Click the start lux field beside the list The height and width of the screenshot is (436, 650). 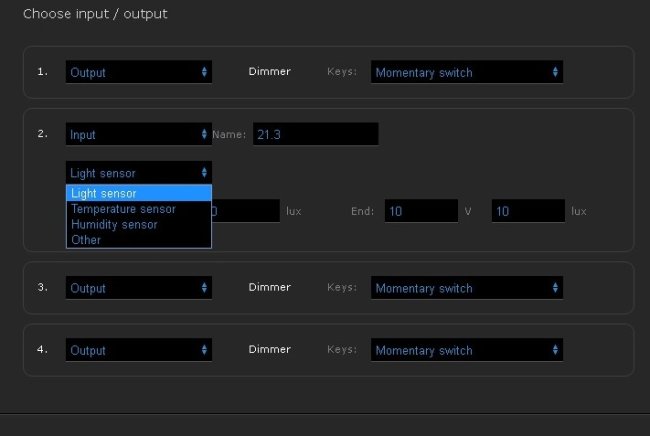coord(246,211)
